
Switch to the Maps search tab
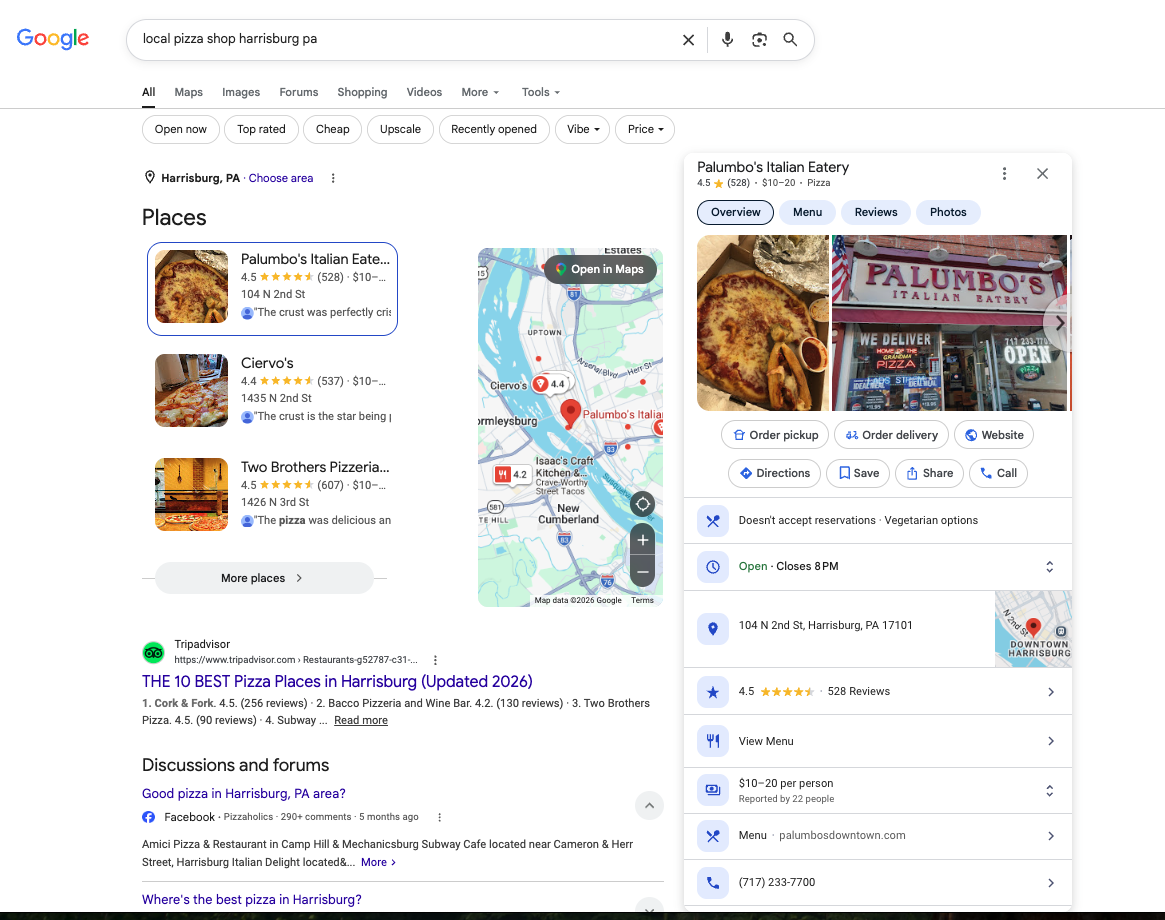(189, 92)
